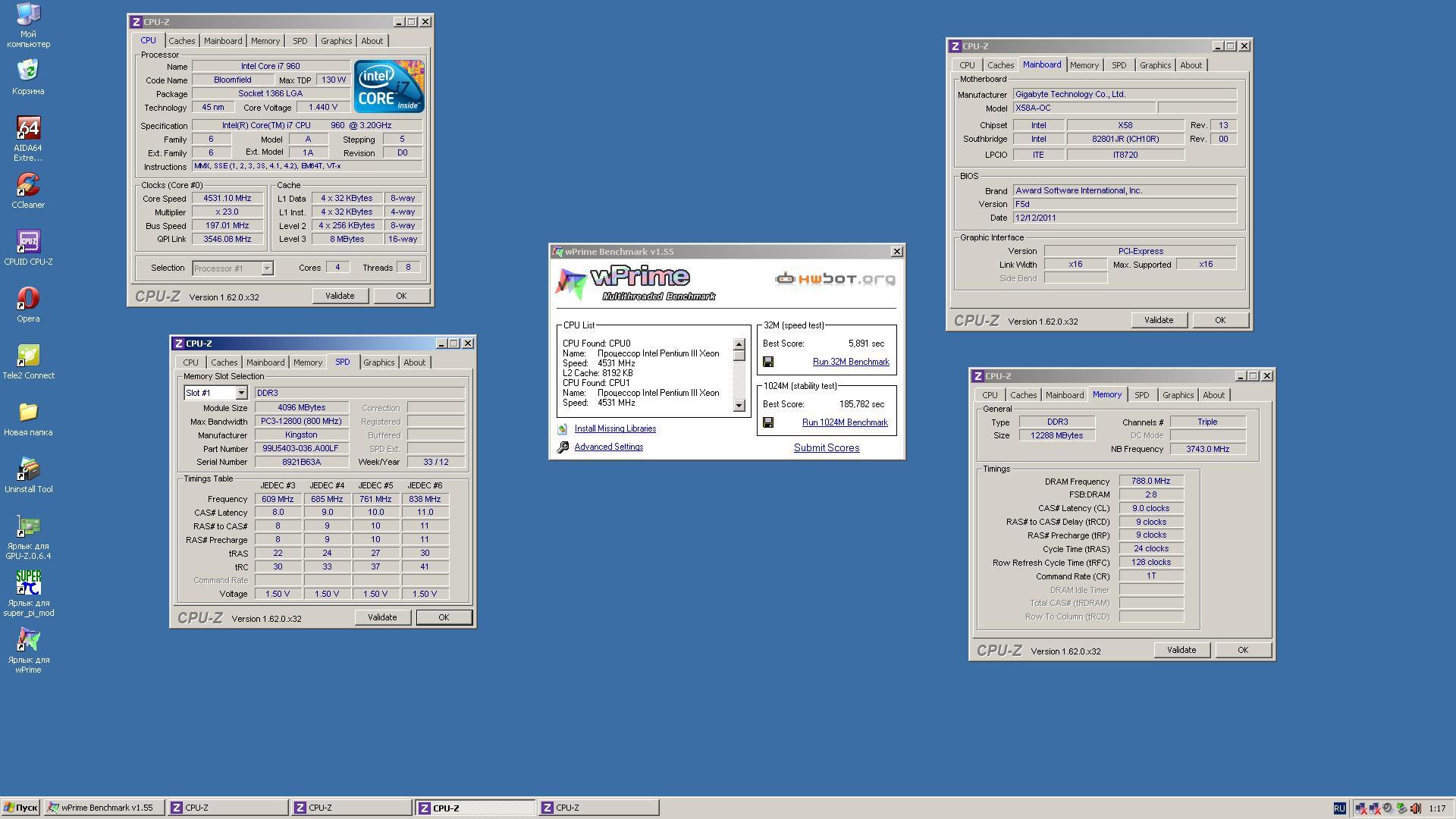Open the My Computer desktop icon
The width and height of the screenshot is (1456, 819).
(28, 15)
